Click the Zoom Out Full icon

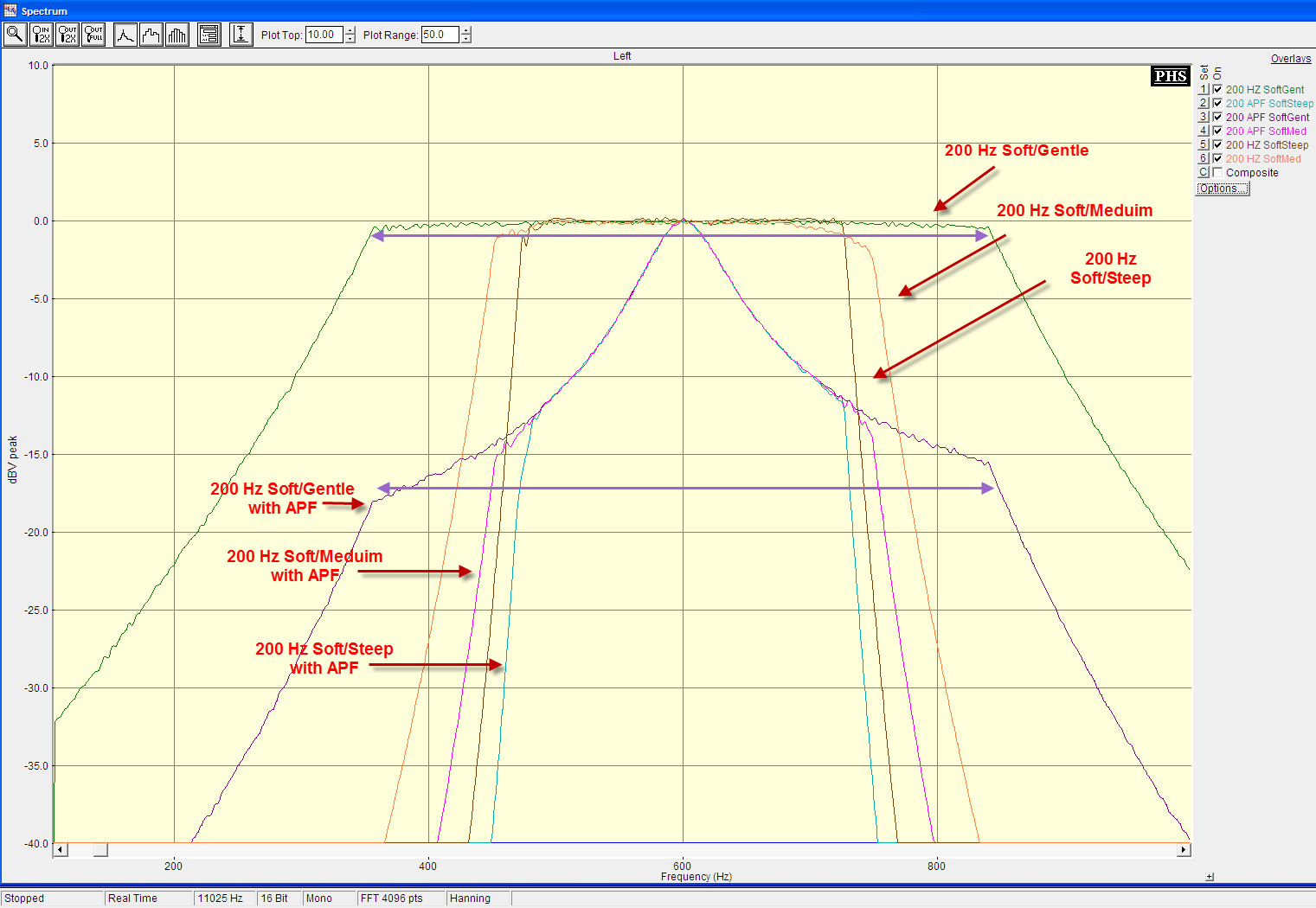tap(93, 35)
